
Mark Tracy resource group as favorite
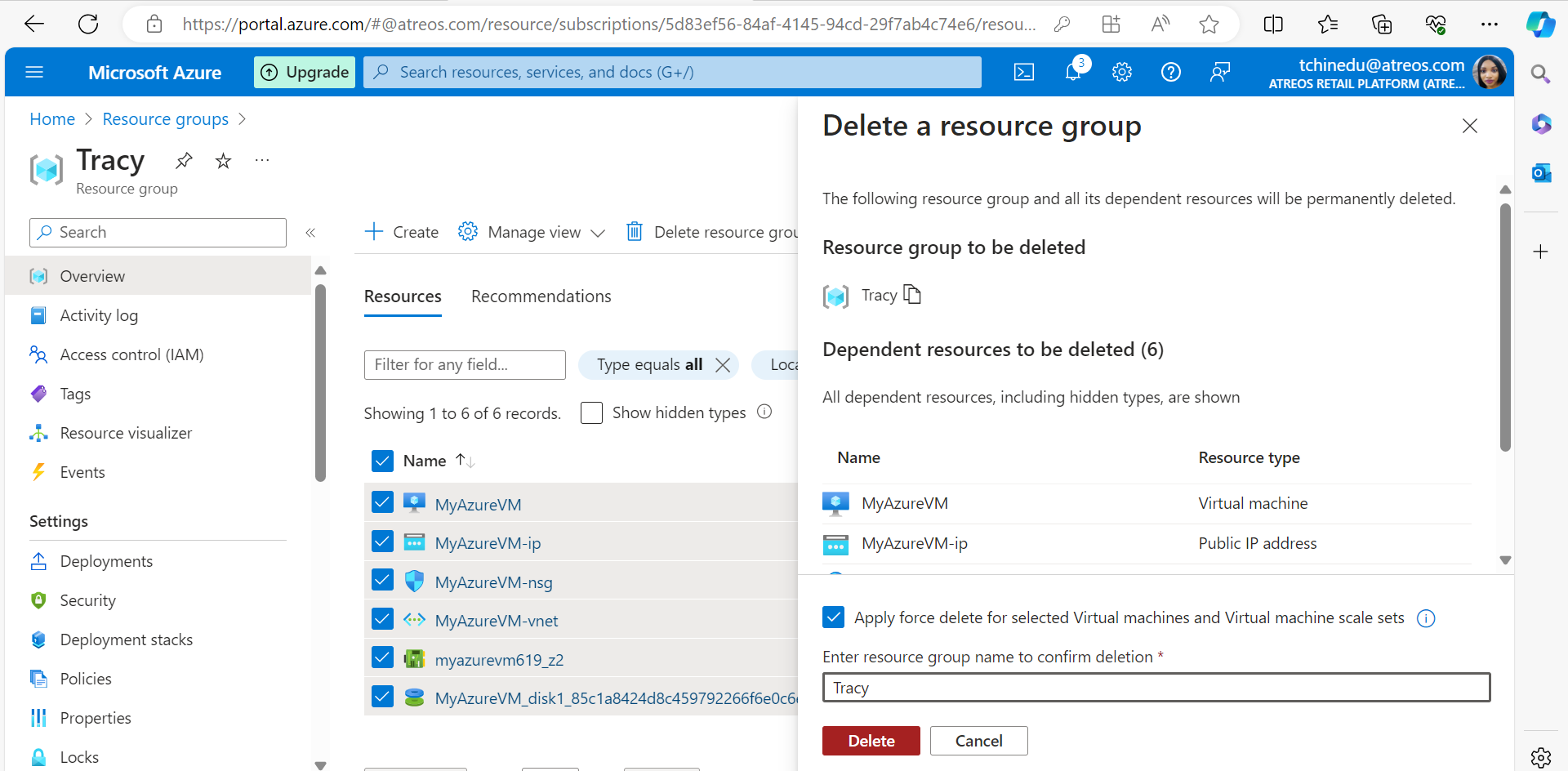point(223,161)
